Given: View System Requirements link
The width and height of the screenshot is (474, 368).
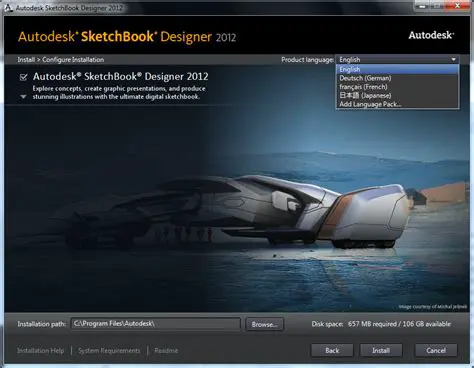Looking at the screenshot, I should [109, 351].
